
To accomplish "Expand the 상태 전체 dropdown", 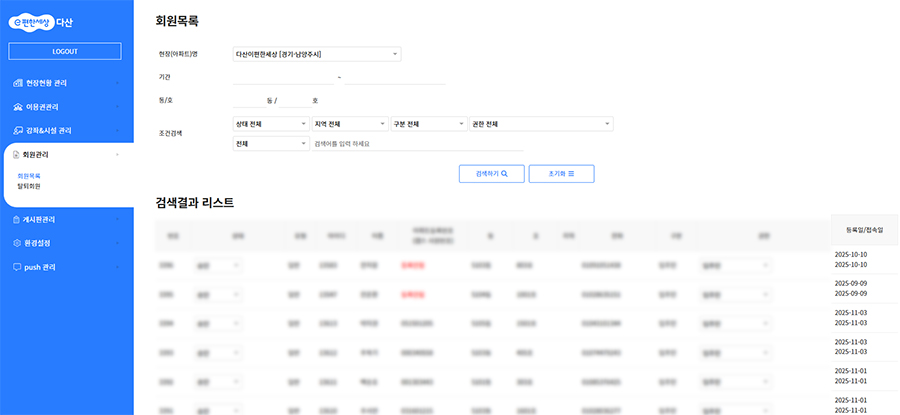I will point(270,124).
